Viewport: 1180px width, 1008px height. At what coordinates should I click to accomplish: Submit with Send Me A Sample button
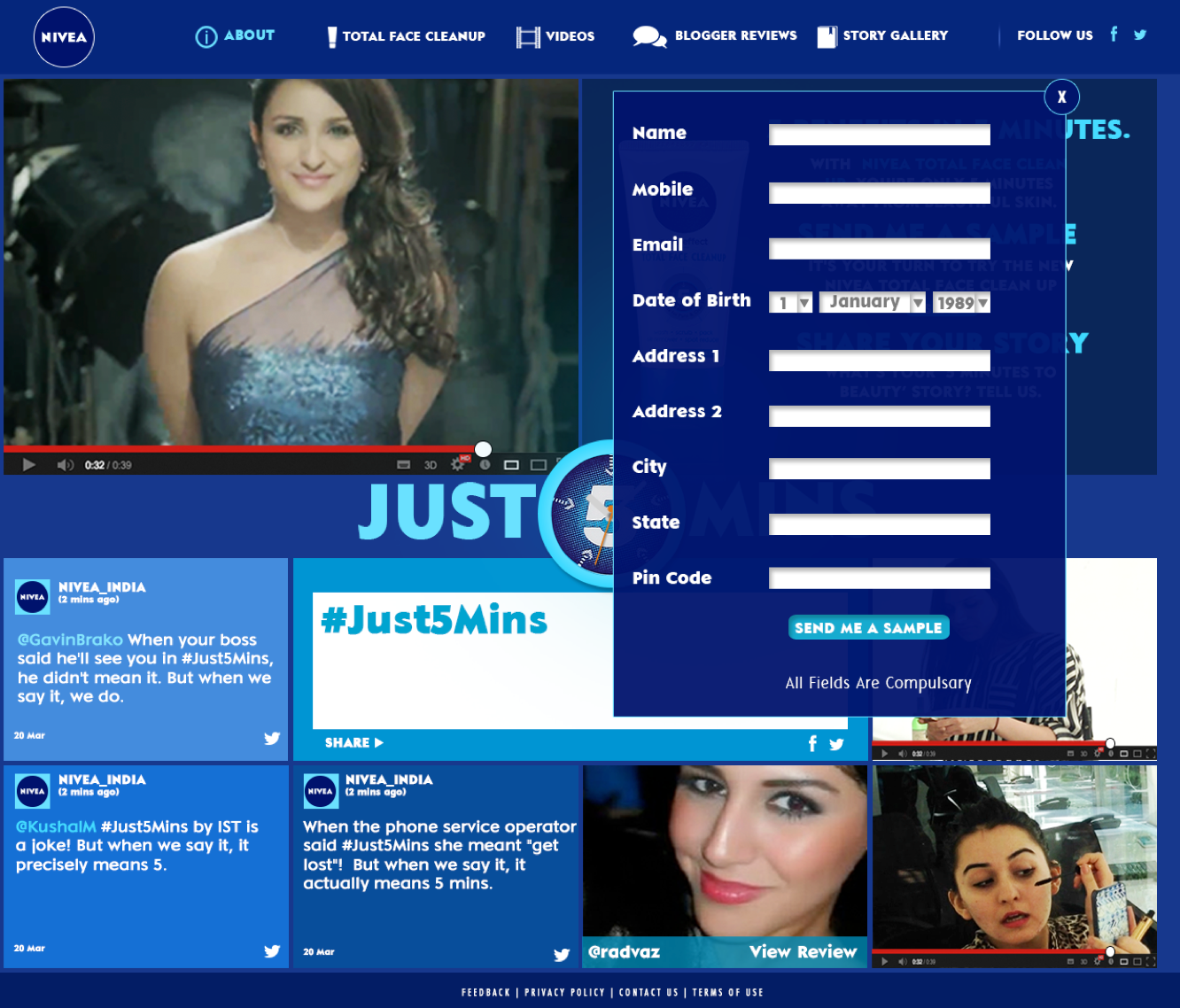[868, 627]
